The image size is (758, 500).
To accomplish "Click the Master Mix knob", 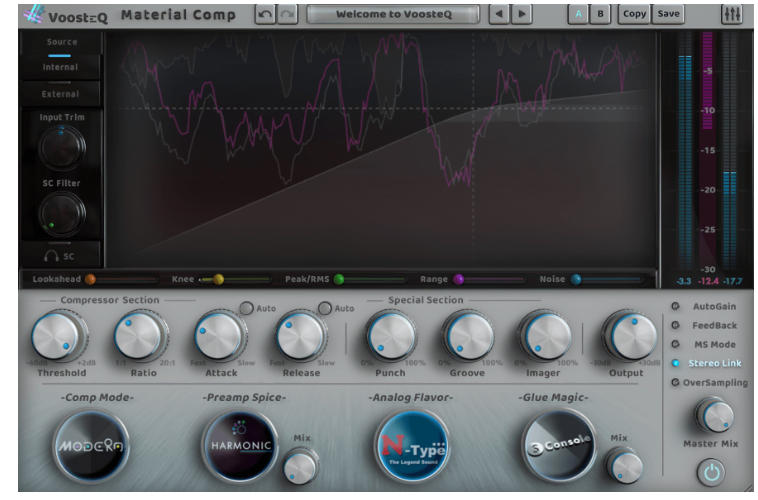I will click(x=715, y=415).
